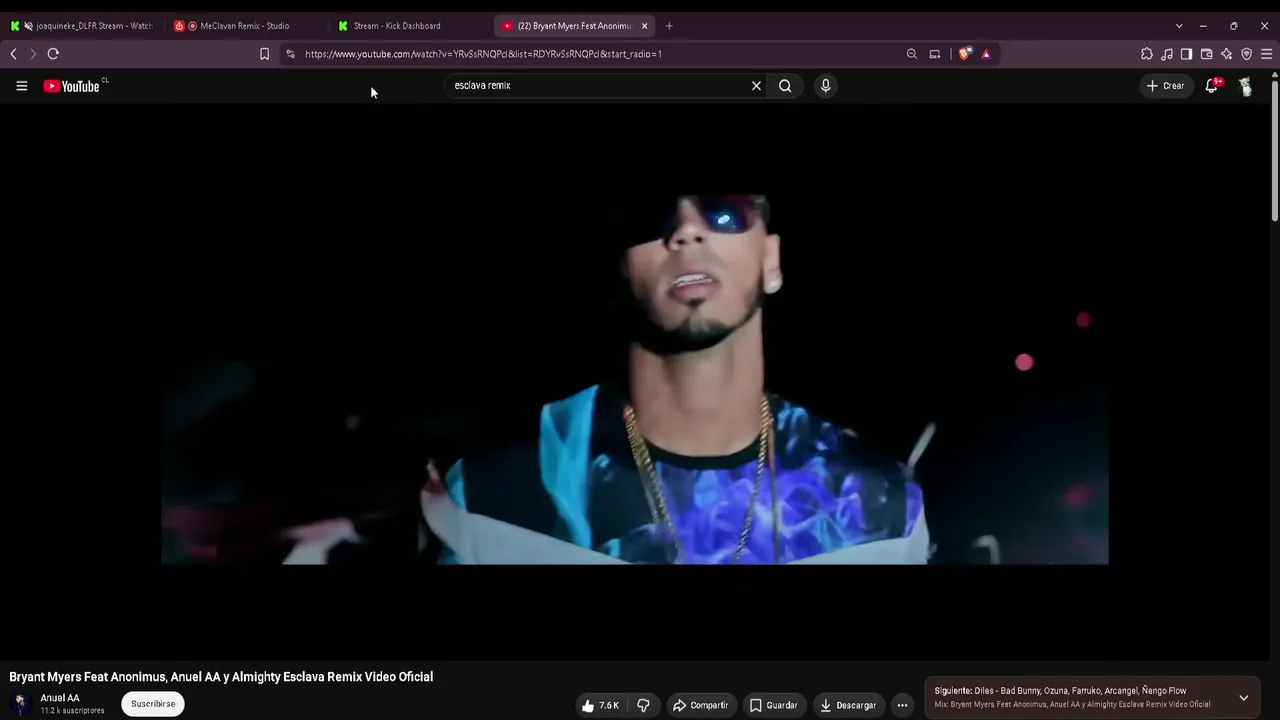
Task: Go forward with the browser forward arrow
Action: pos(32,54)
